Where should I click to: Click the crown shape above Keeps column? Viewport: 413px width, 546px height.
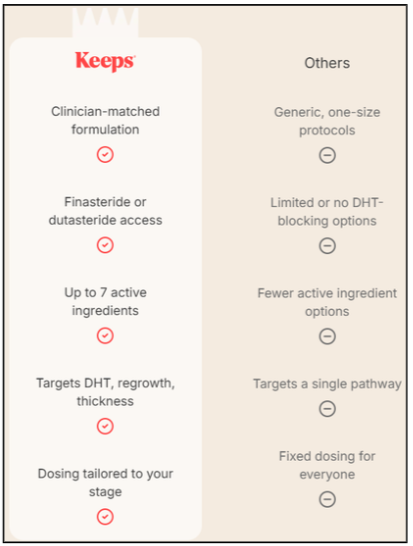click(105, 22)
